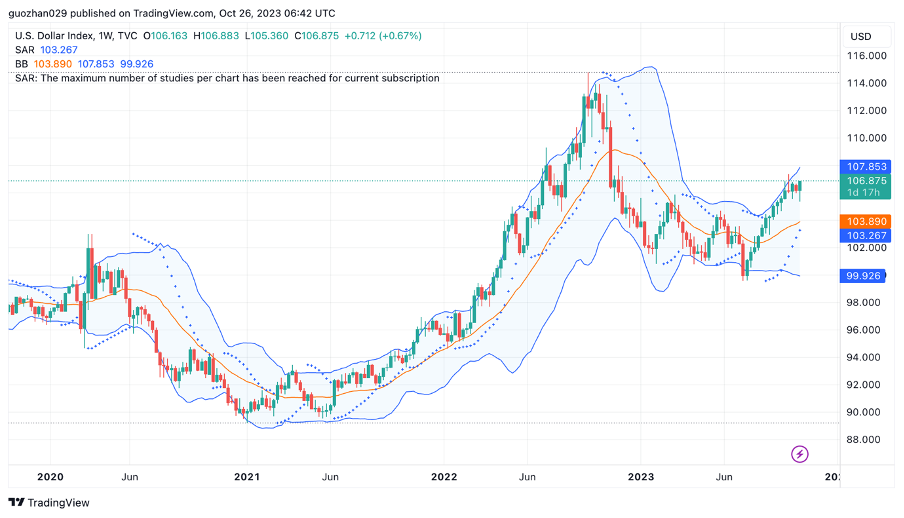Click the 2021 label on time axis
This screenshot has width=904, height=518.
(247, 477)
